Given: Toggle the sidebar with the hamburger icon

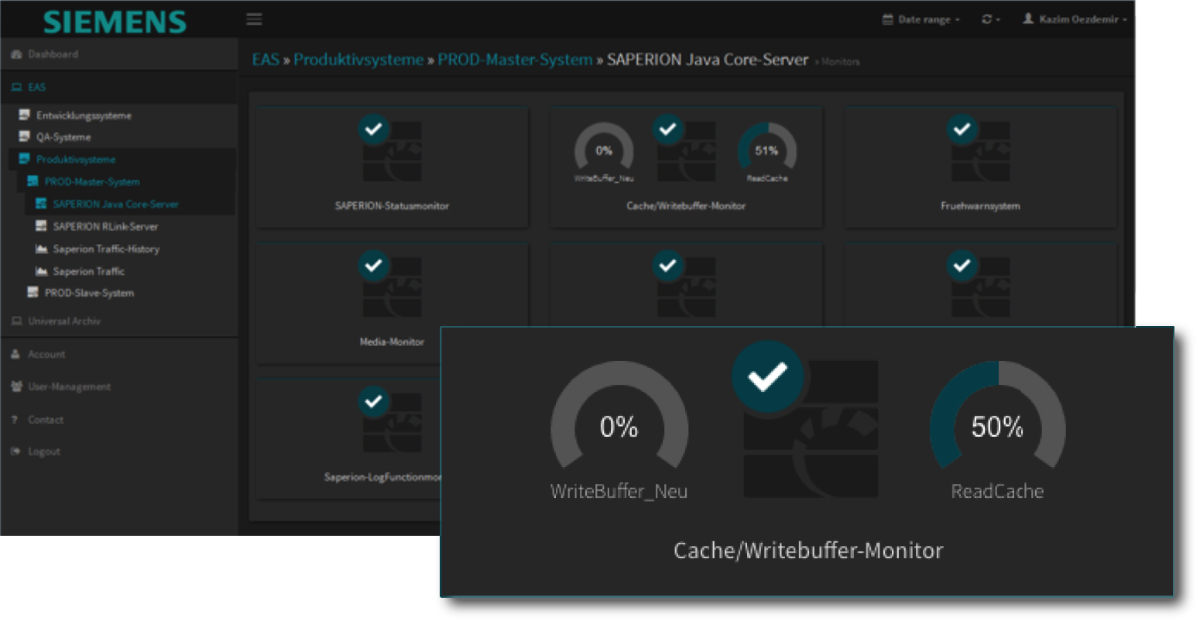Looking at the screenshot, I should 254,19.
